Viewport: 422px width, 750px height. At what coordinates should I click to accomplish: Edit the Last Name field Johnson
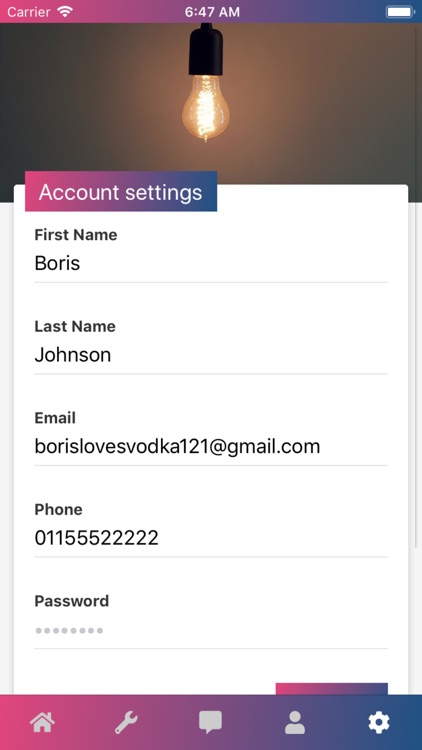211,355
